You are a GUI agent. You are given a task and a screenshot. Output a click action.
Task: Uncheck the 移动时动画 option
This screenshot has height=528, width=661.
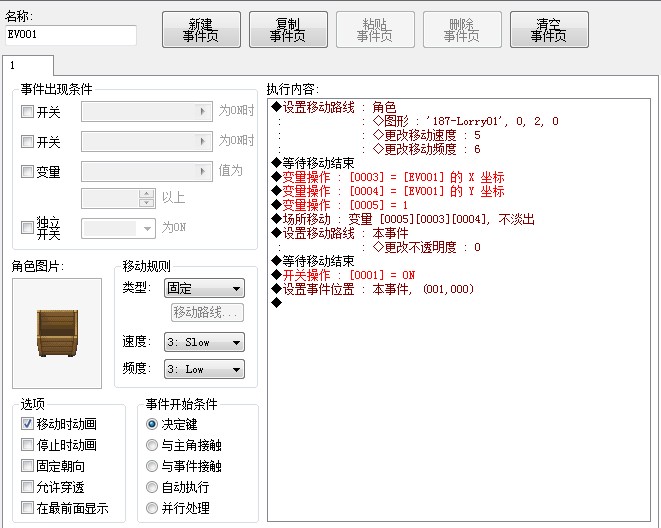click(x=27, y=424)
